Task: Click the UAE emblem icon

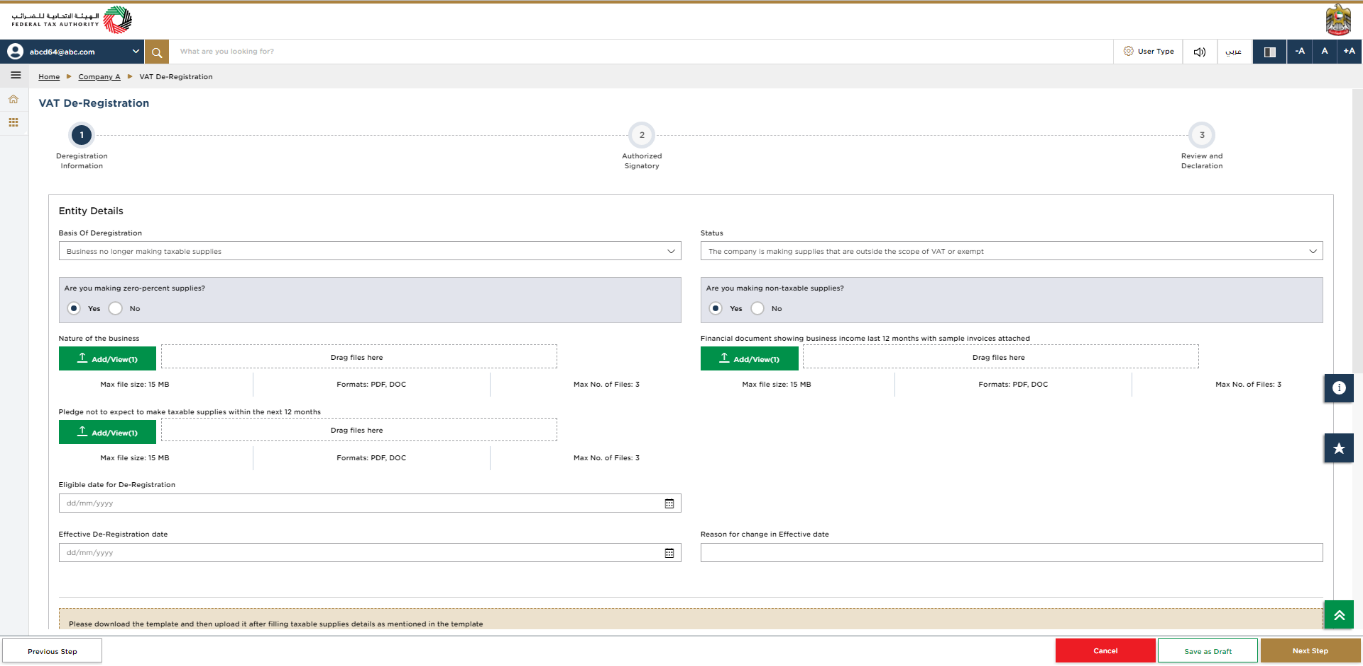Action: pyautogui.click(x=1338, y=20)
